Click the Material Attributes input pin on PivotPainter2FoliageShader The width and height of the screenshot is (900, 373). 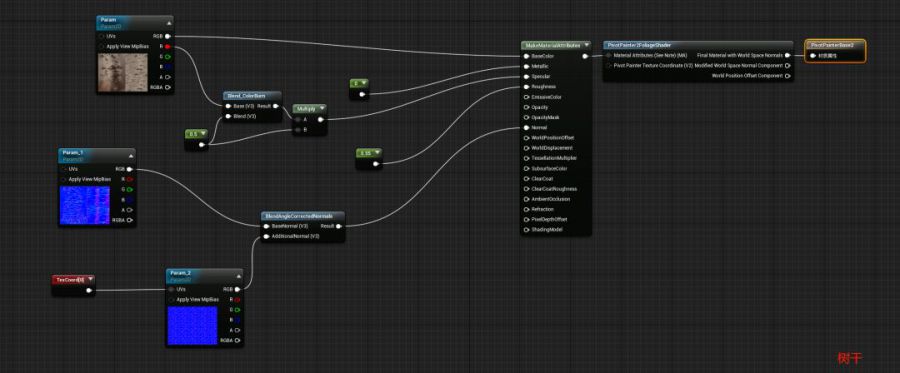click(x=609, y=56)
